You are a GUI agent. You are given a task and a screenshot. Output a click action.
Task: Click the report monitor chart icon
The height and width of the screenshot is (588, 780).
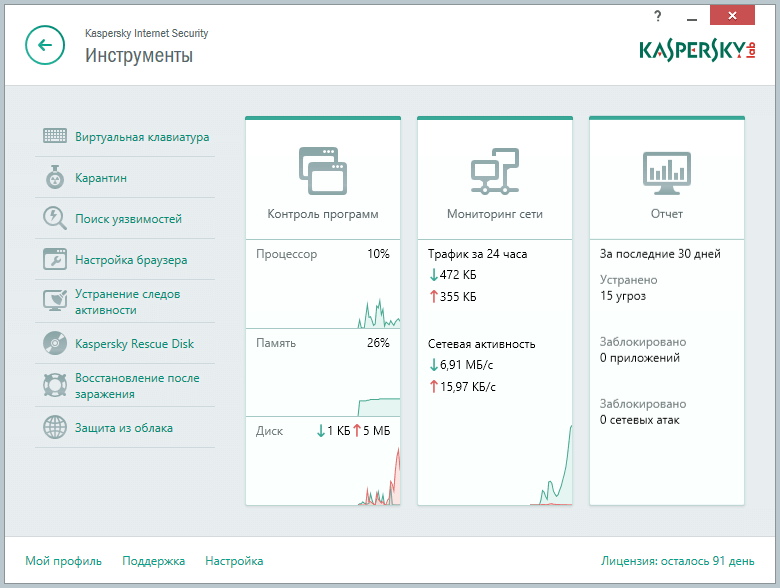coord(667,173)
